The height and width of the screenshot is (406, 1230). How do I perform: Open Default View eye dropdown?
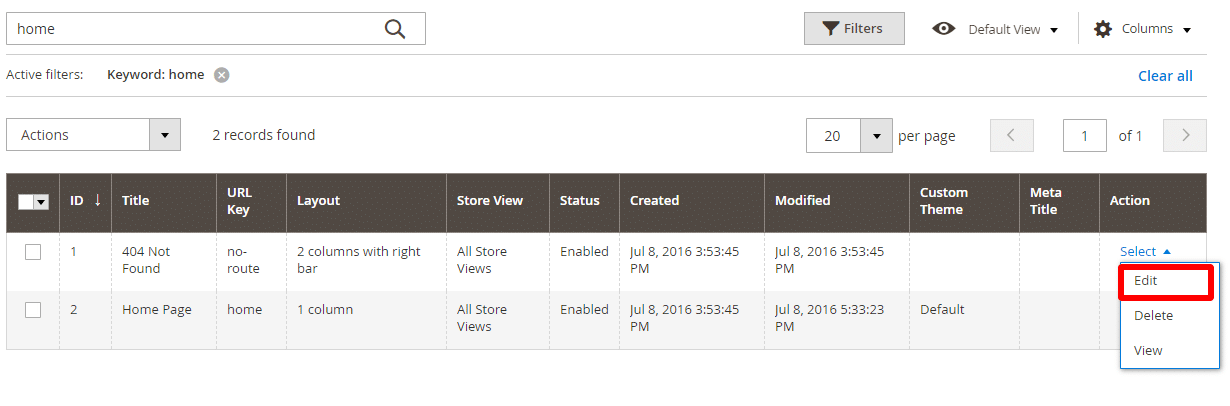click(x=995, y=29)
